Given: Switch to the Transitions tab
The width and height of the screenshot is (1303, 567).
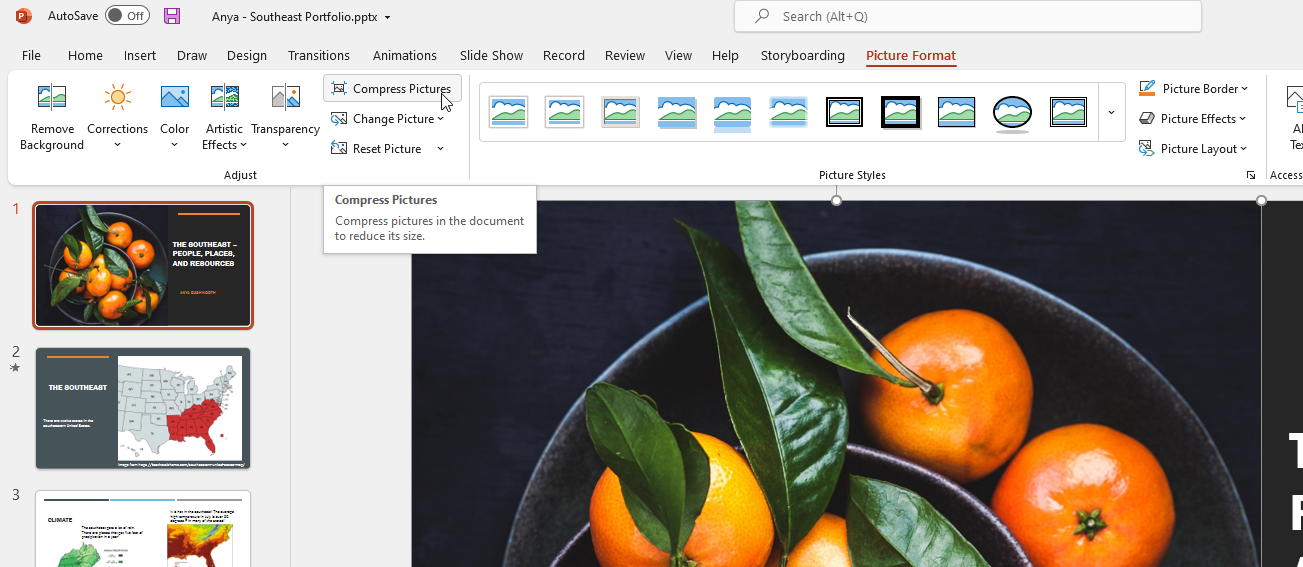Looking at the screenshot, I should tap(319, 55).
